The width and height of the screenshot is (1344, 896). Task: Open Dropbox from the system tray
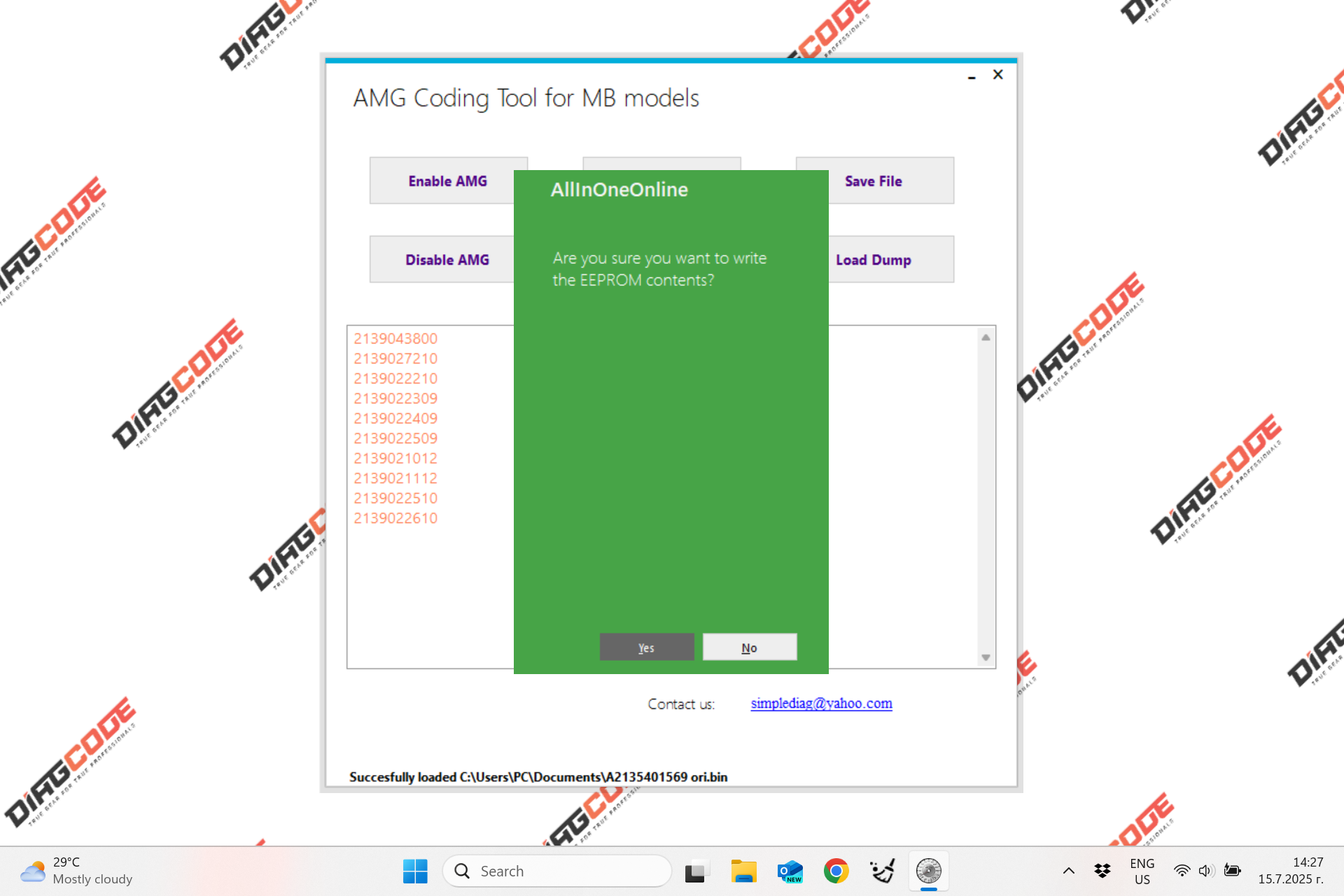coord(1102,871)
